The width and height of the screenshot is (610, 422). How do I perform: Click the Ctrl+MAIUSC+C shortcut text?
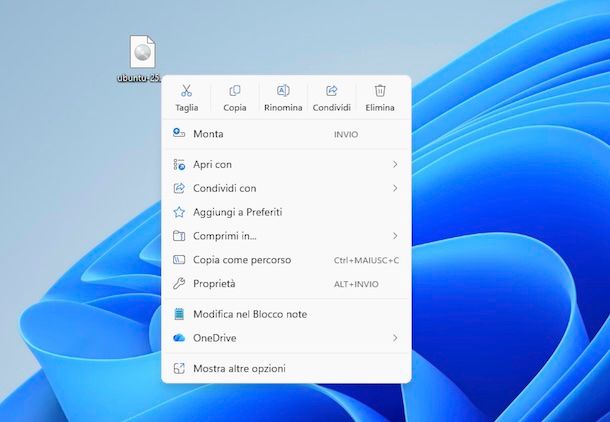click(x=366, y=260)
